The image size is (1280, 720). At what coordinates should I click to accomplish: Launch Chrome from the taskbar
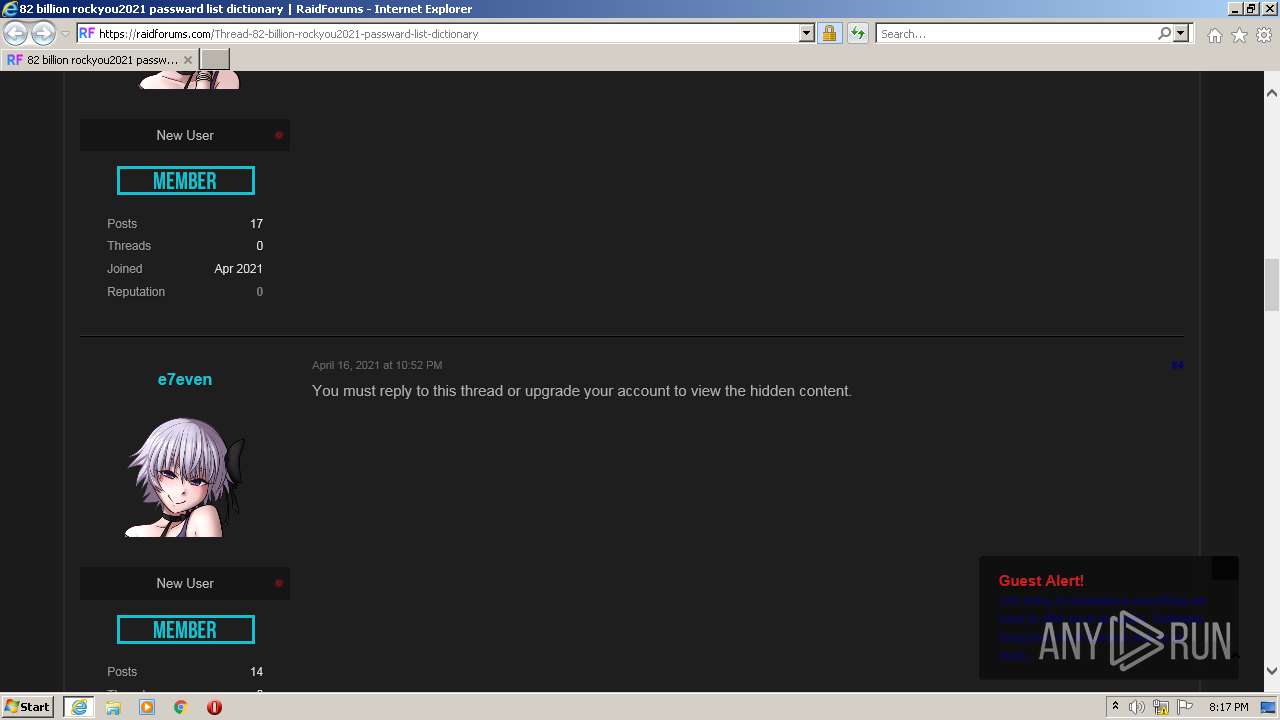pyautogui.click(x=181, y=707)
